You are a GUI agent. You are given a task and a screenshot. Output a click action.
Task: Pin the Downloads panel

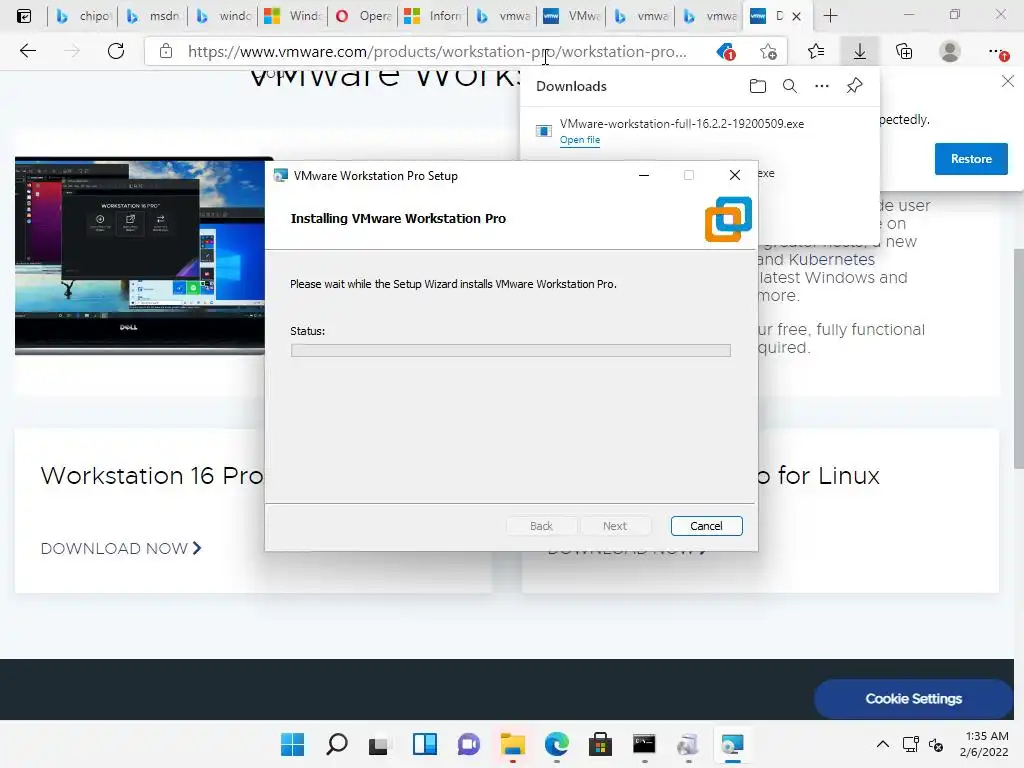click(x=854, y=86)
